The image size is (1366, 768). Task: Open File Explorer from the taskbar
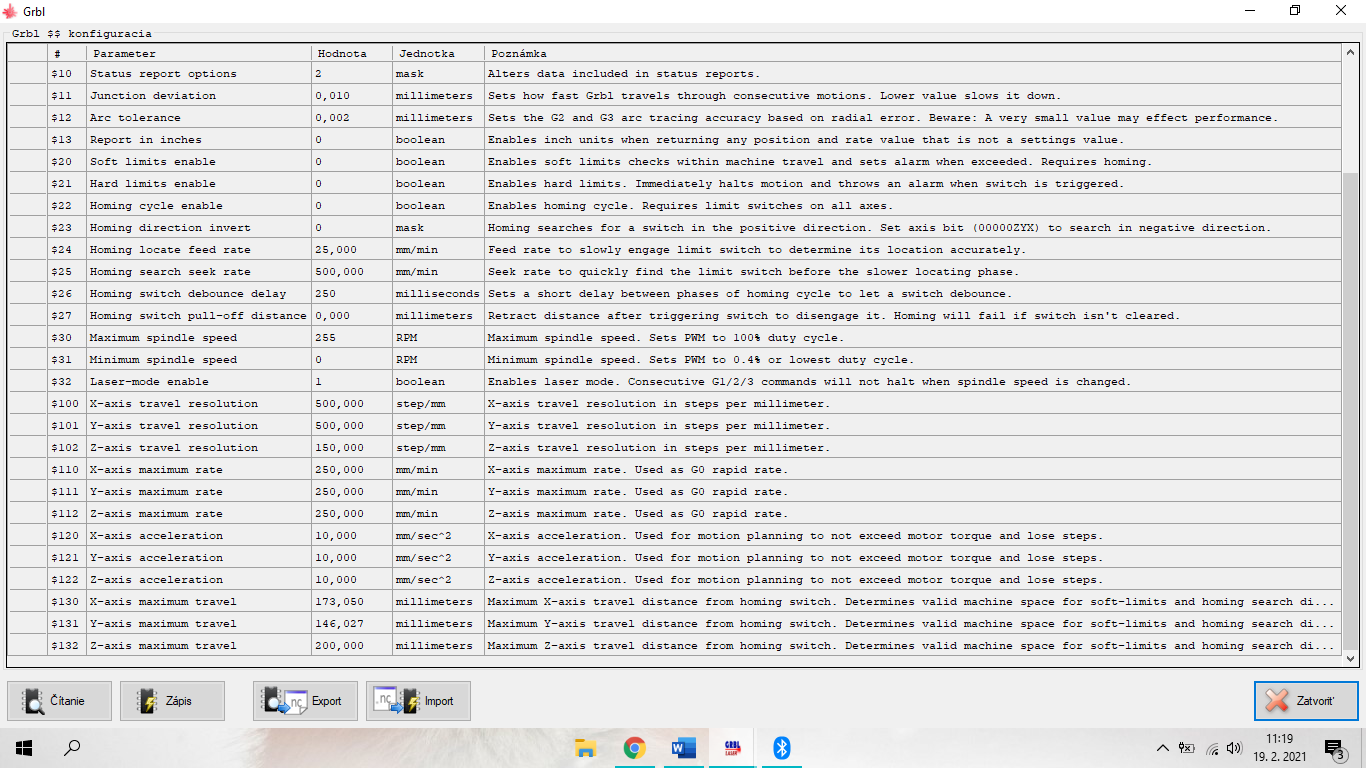click(x=585, y=747)
